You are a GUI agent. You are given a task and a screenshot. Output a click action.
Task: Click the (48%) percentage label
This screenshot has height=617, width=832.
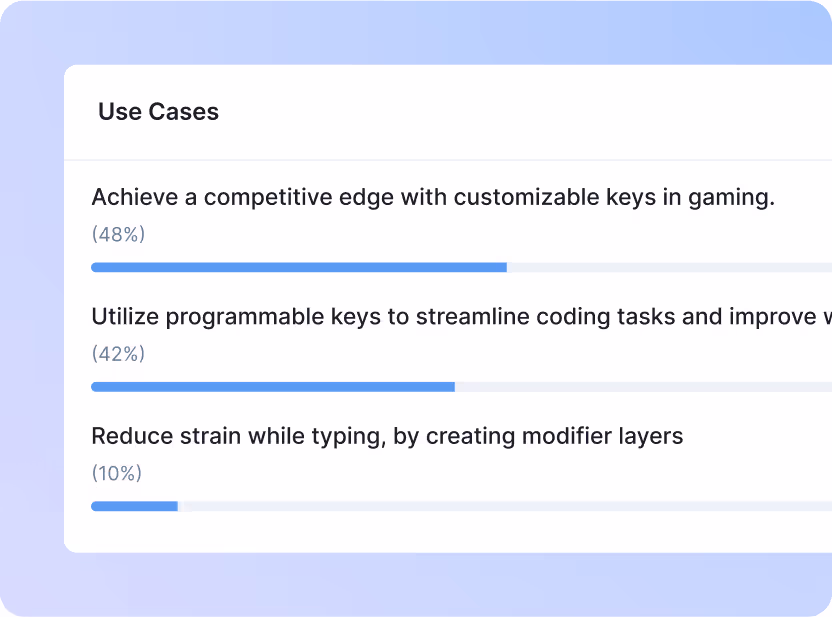point(117,234)
